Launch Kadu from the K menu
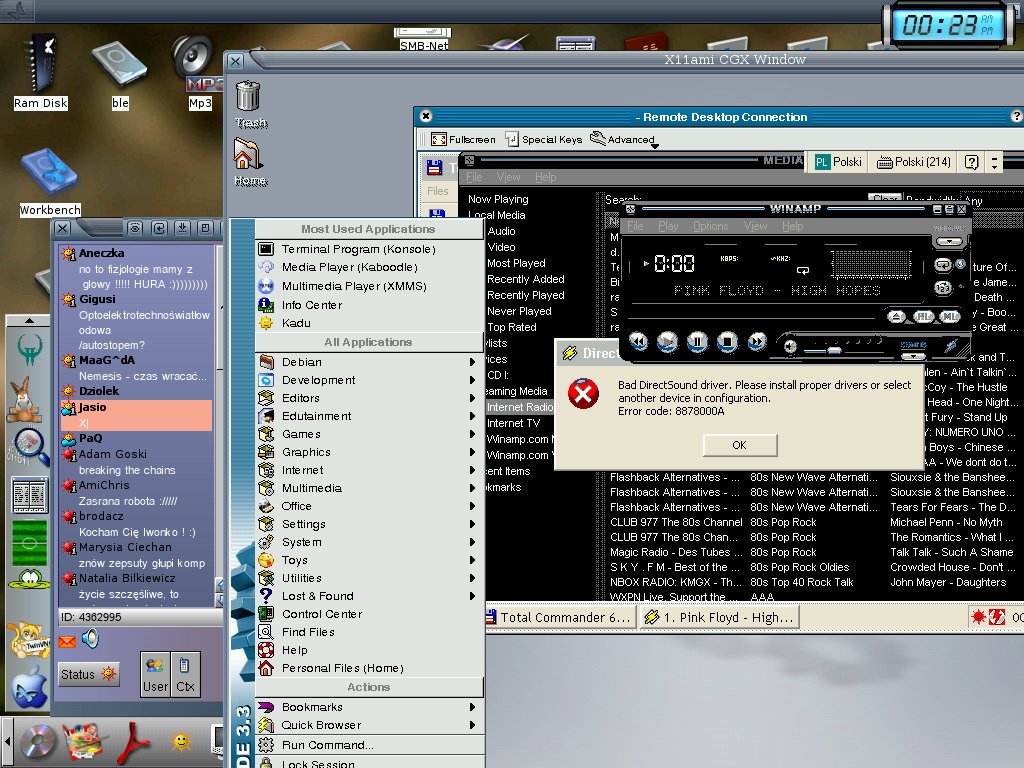 tap(369, 323)
